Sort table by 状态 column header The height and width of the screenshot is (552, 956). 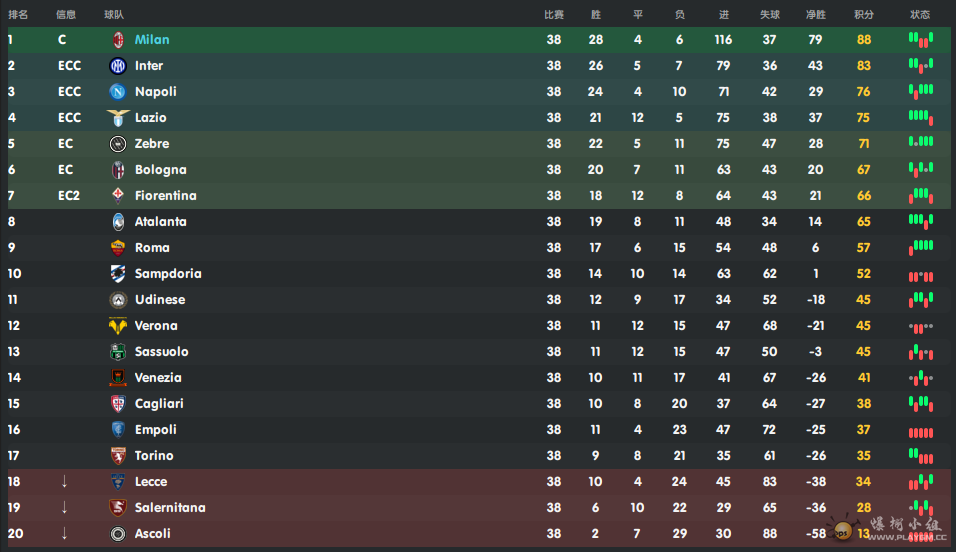(919, 15)
